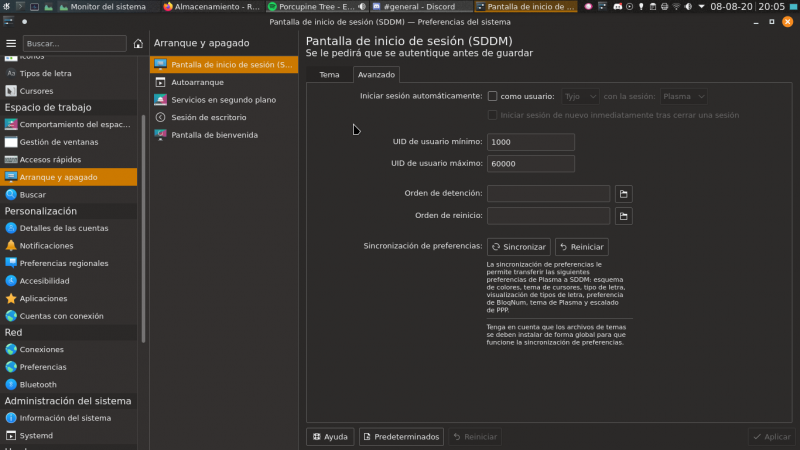Viewport: 800px width, 450px height.
Task: Open Tipos de letra settings
Action: (68, 73)
